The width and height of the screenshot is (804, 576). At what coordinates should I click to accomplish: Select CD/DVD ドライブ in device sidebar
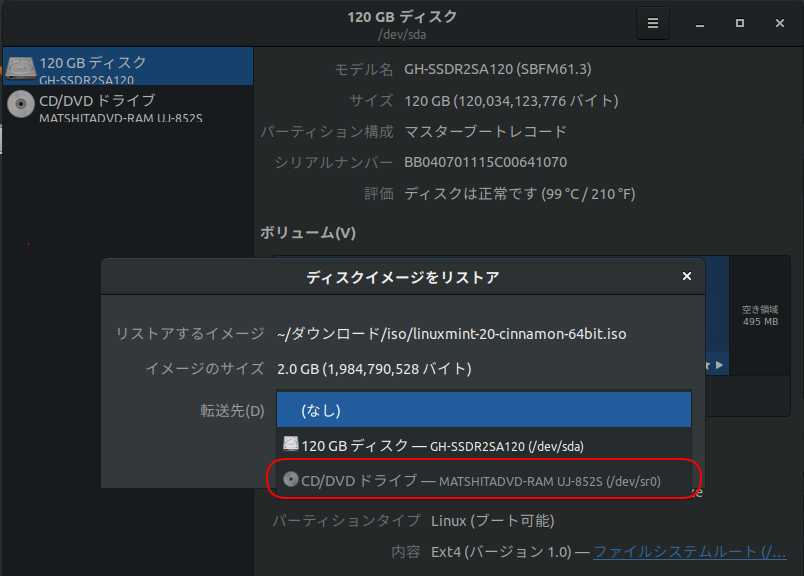[x=128, y=104]
